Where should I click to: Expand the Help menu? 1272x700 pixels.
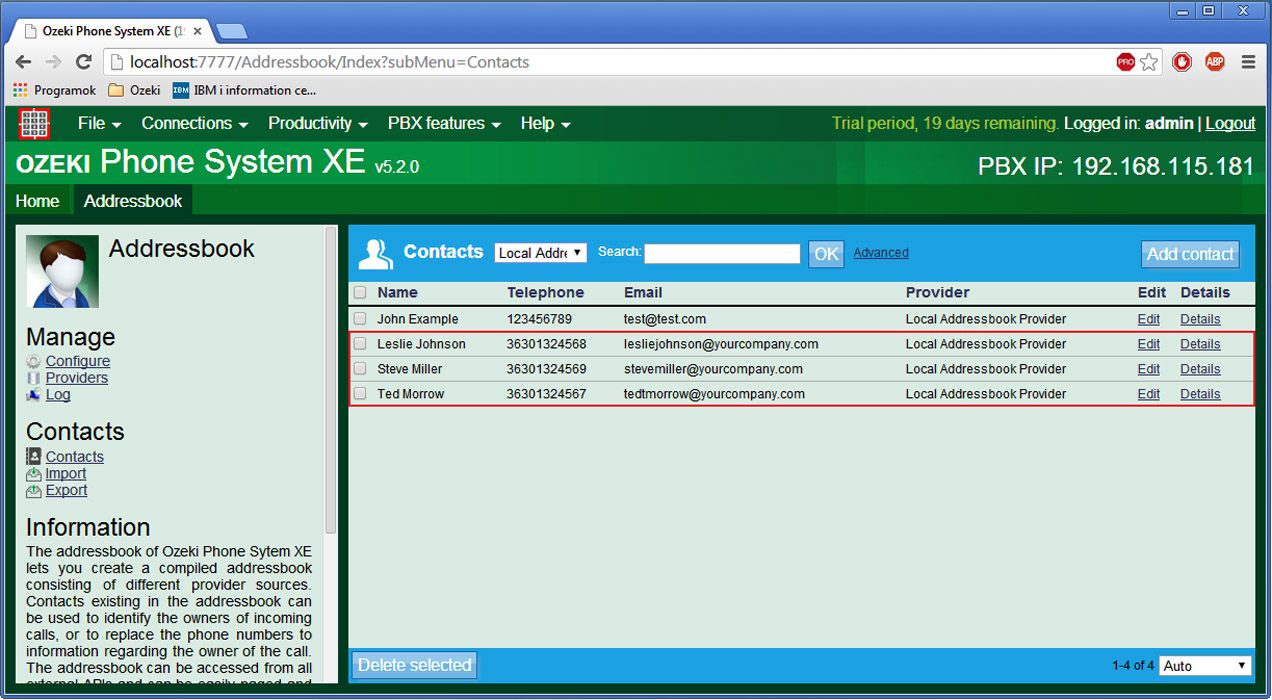click(x=545, y=123)
